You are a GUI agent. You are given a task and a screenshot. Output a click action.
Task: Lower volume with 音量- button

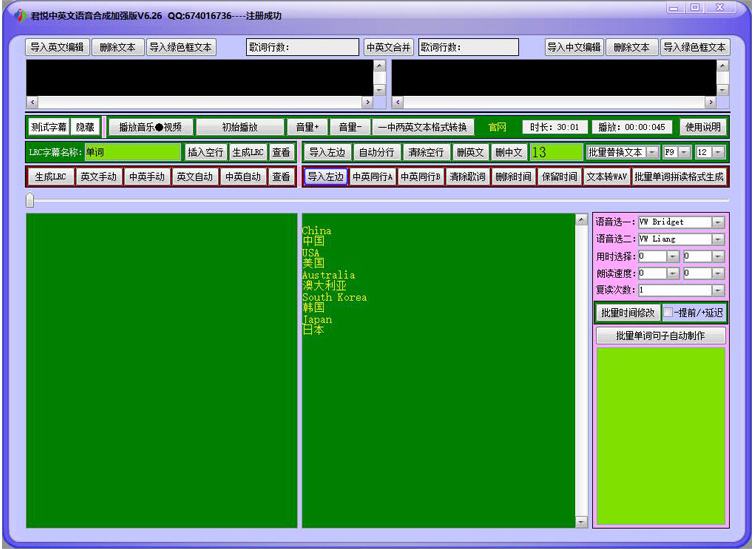coord(348,127)
